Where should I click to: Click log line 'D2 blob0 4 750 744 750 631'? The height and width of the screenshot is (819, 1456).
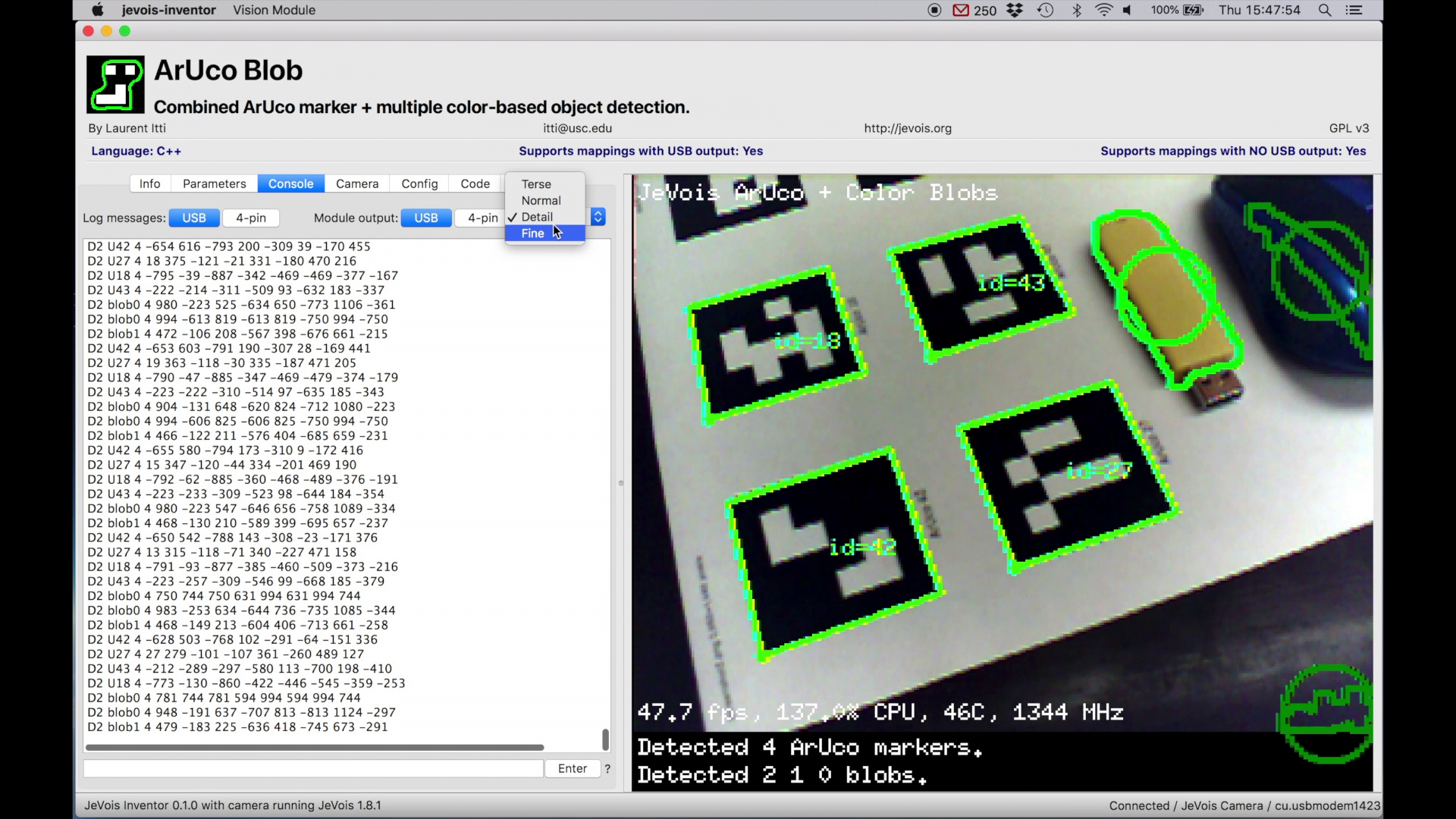click(224, 596)
